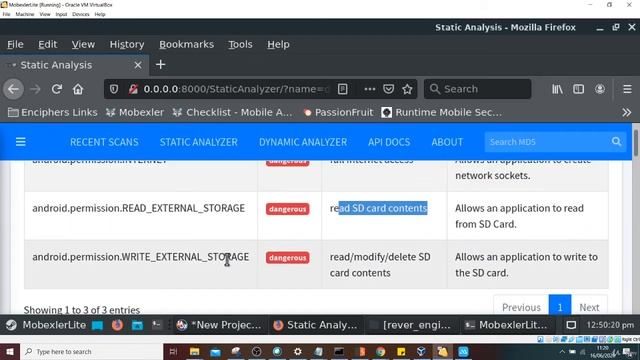
Task: Open API DOCS
Action: [x=389, y=142]
